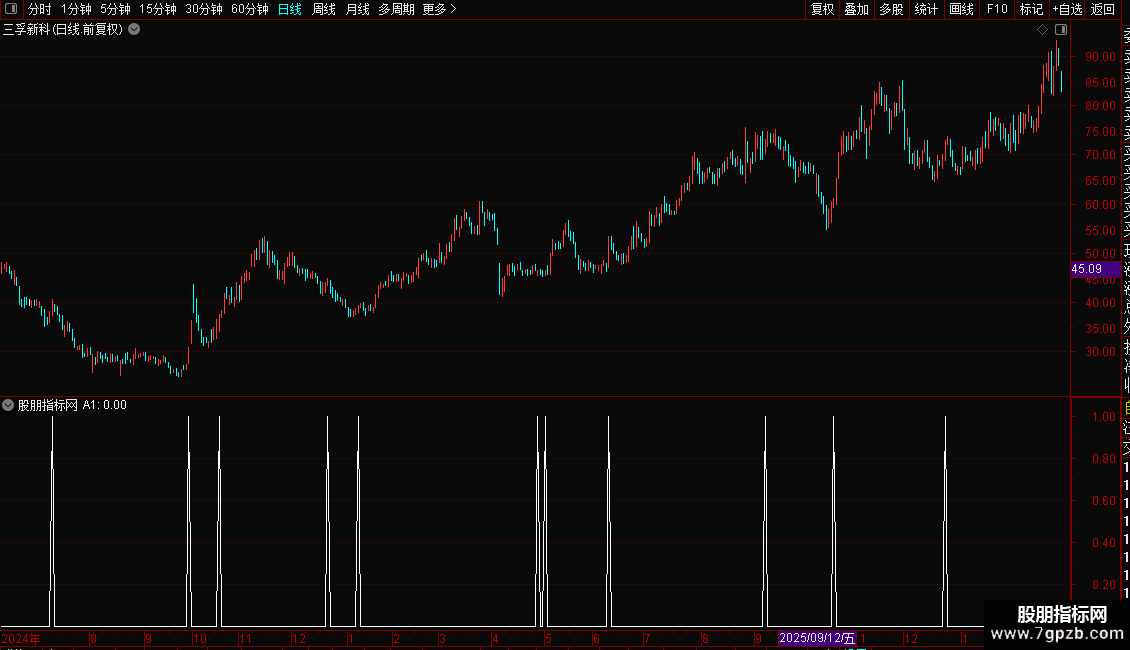Click the 2025/09/12/五 date marker
Screen dimensions: 1130x650
coord(817,638)
